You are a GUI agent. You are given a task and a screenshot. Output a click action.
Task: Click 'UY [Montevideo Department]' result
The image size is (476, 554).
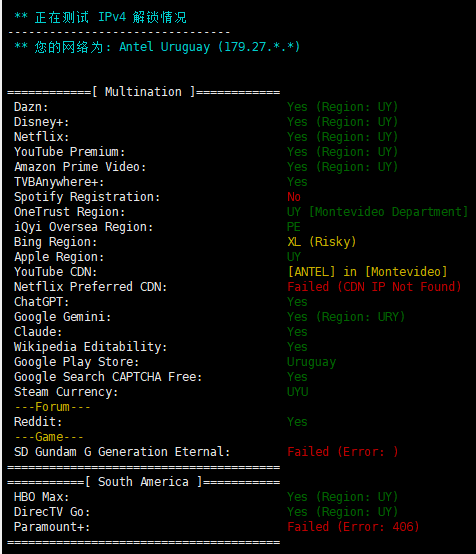(377, 212)
